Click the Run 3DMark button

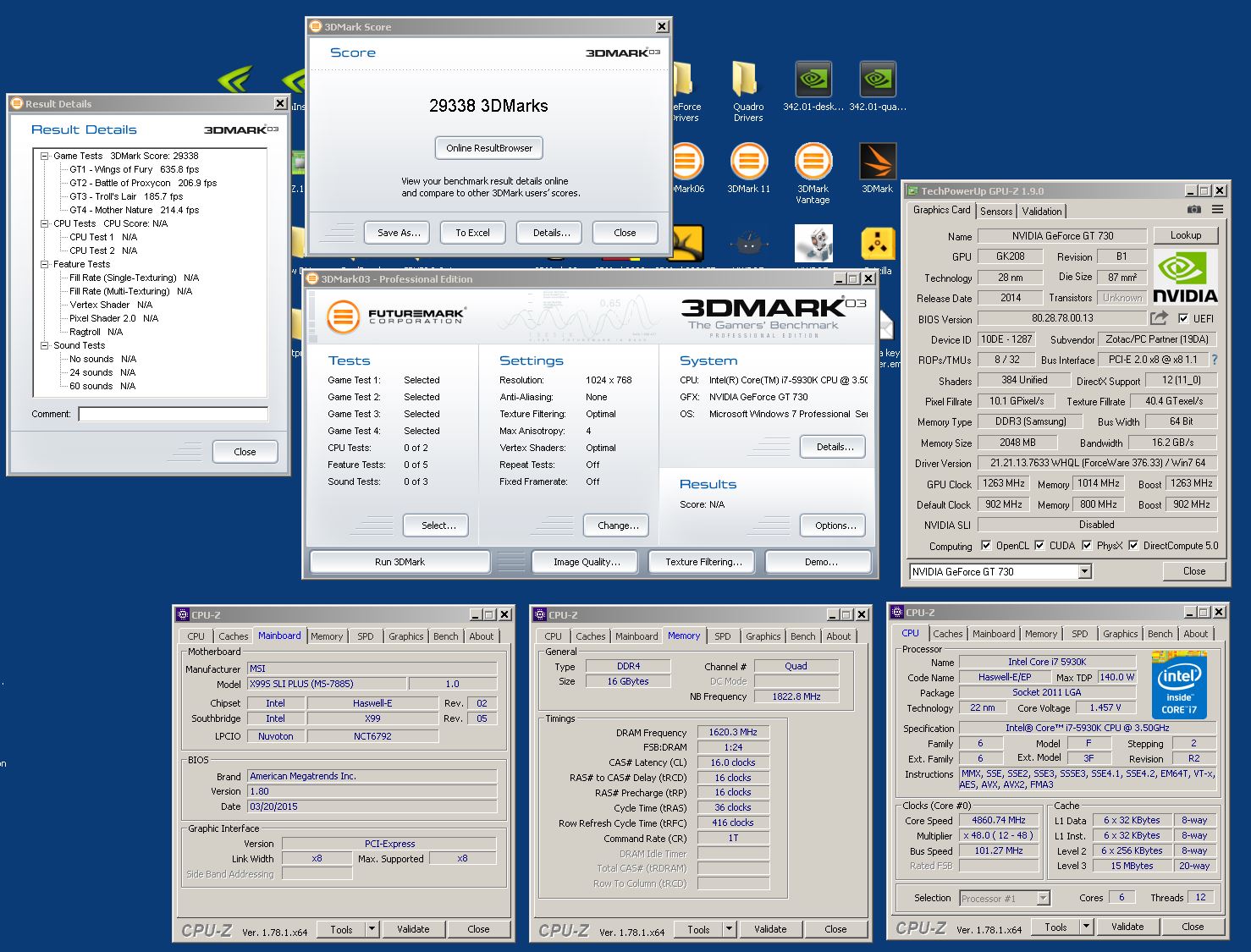pos(400,562)
